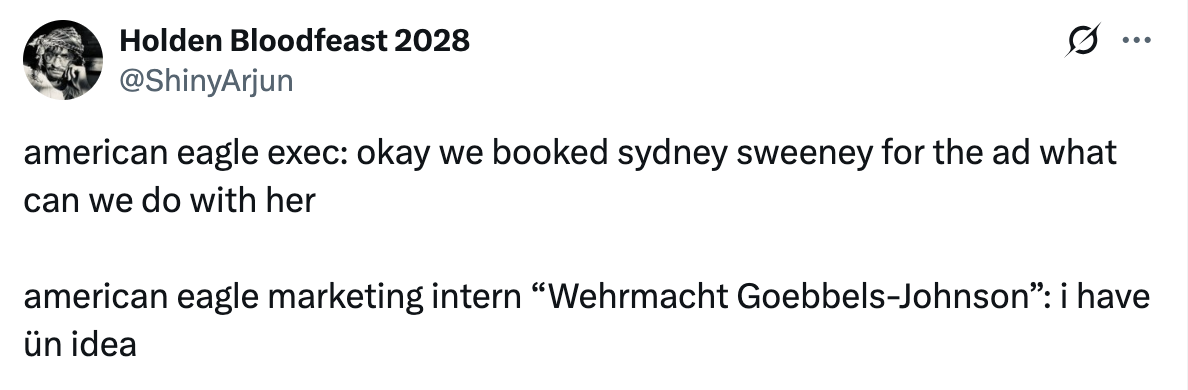This screenshot has height=390, width=1188.
Task: Open the three-dot more options menu
Action: coord(1136,40)
